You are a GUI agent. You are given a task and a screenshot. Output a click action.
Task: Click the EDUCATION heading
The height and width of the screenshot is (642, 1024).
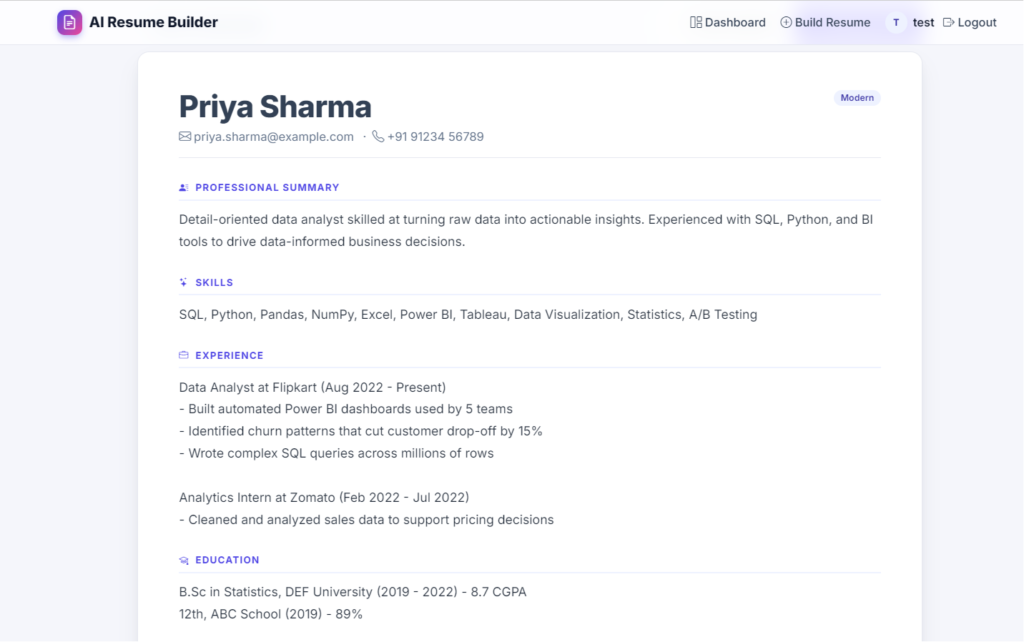(x=227, y=560)
